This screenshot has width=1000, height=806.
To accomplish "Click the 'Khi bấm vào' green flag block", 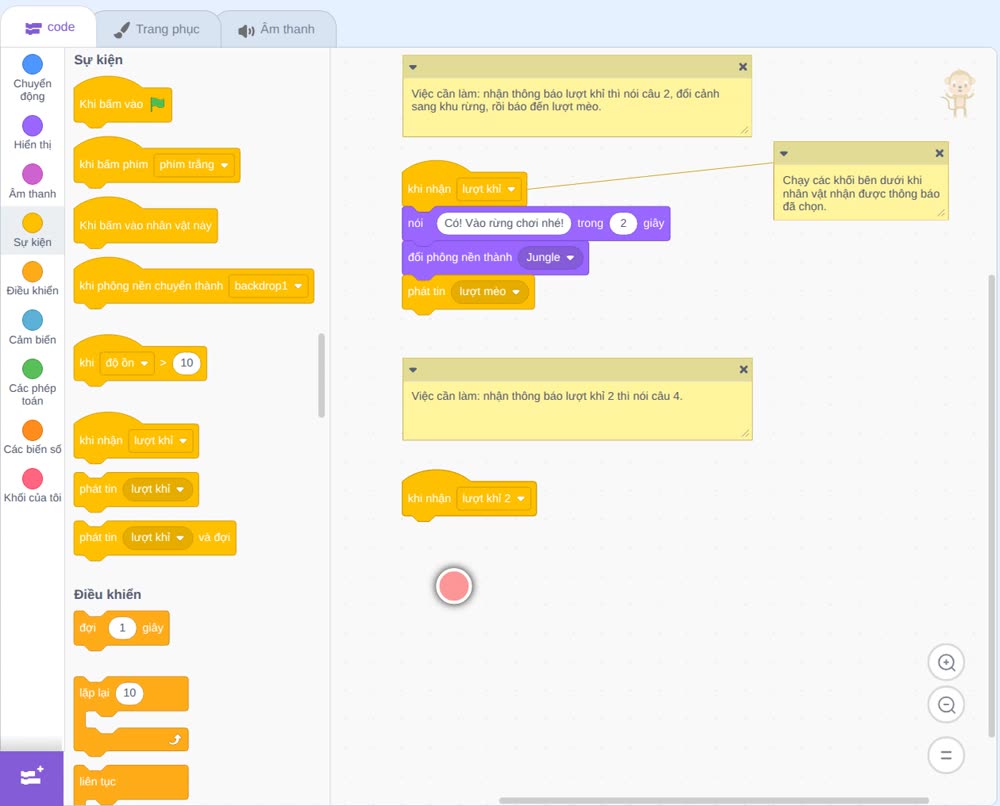I will pyautogui.click(x=122, y=104).
